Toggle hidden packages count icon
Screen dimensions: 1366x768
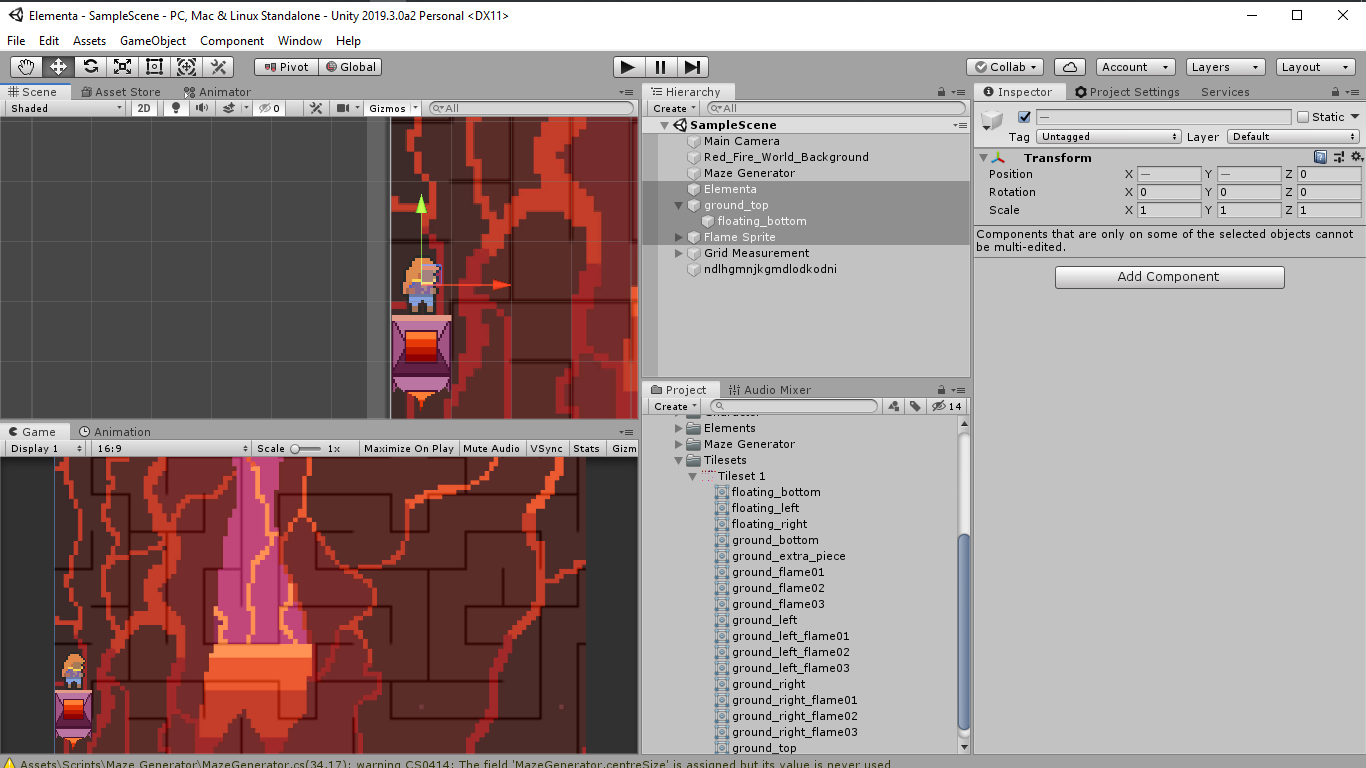[946, 406]
